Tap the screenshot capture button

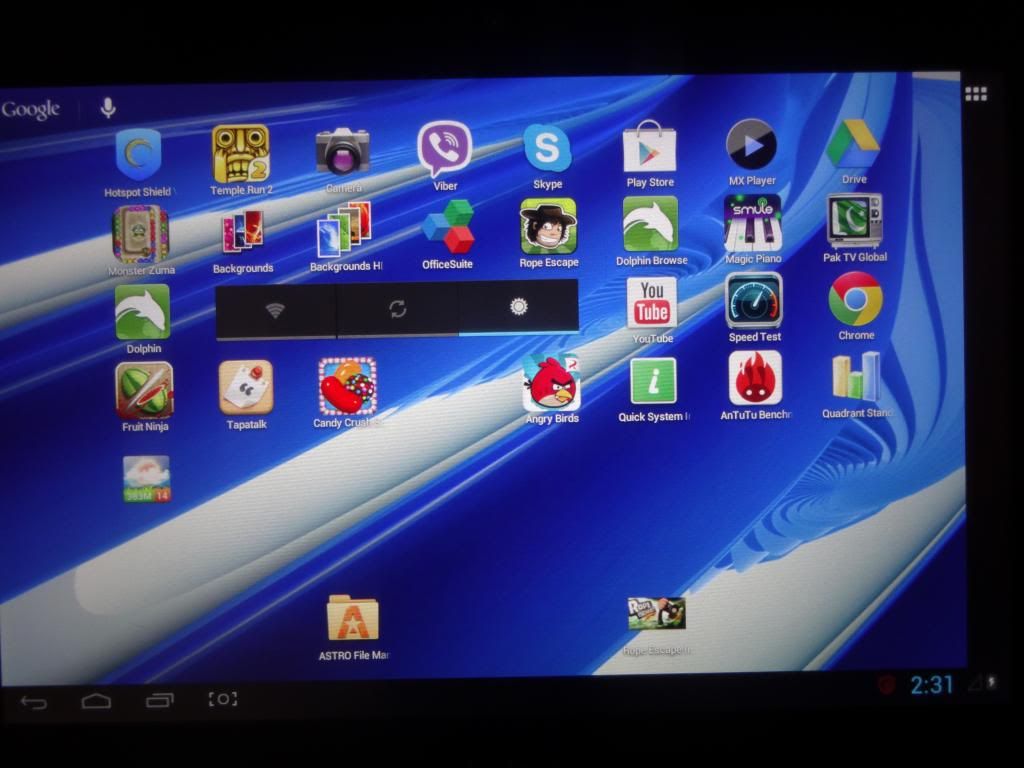(x=222, y=699)
